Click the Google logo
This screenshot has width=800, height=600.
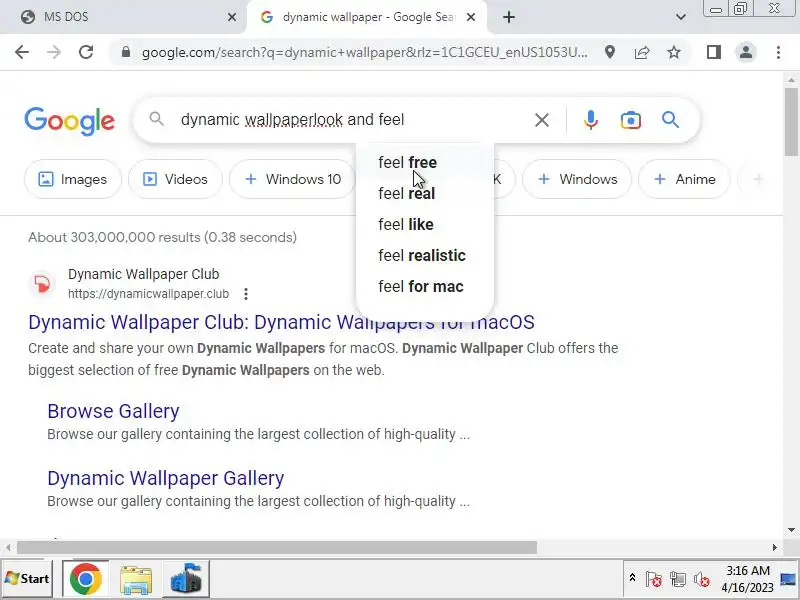pos(69,121)
